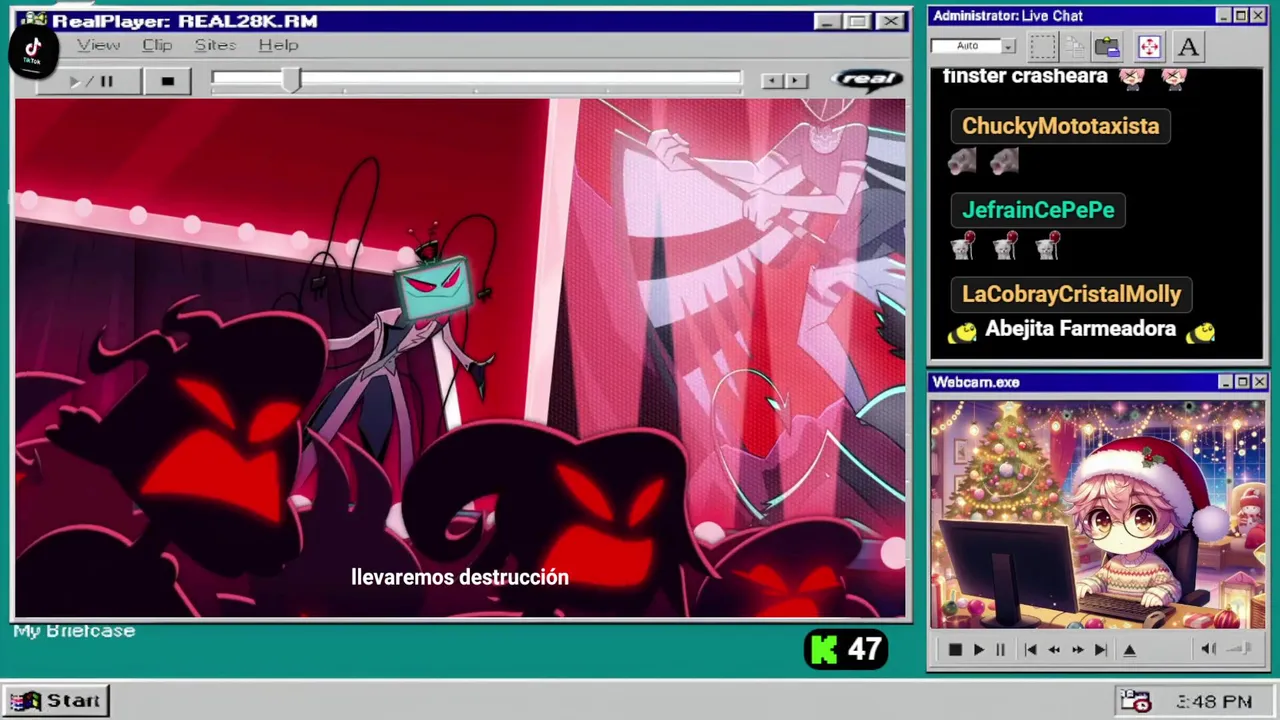Click Webcam.exe's skip to next track button
Image resolution: width=1280 pixels, height=720 pixels.
[1100, 650]
